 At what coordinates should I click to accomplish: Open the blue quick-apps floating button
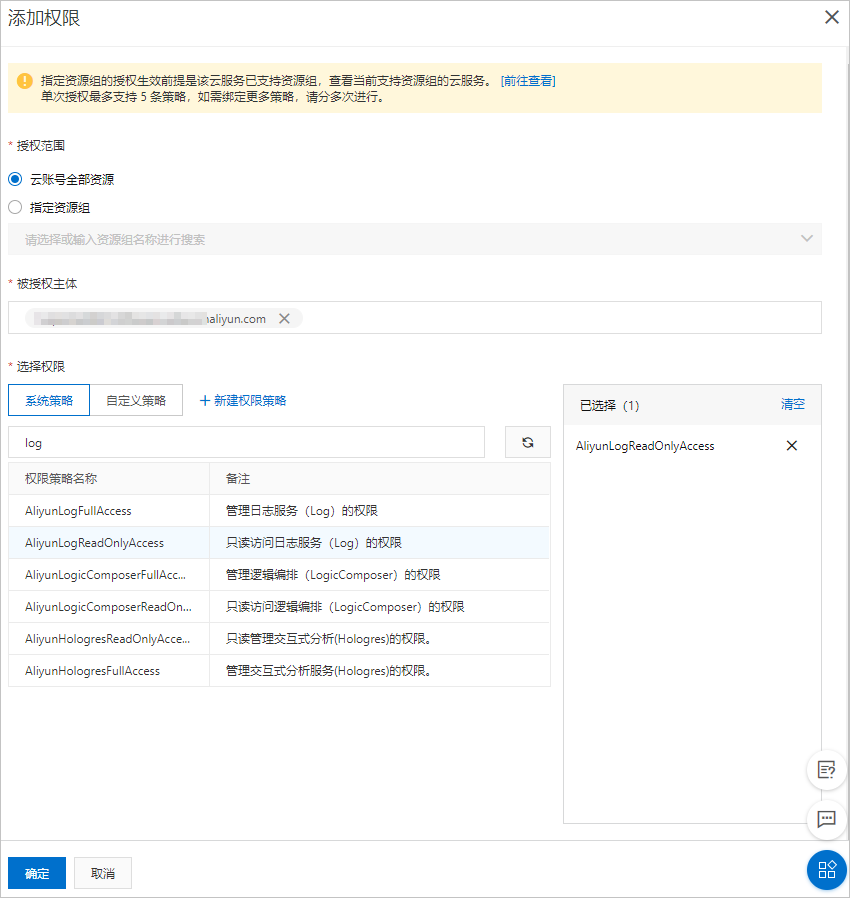pyautogui.click(x=826, y=870)
